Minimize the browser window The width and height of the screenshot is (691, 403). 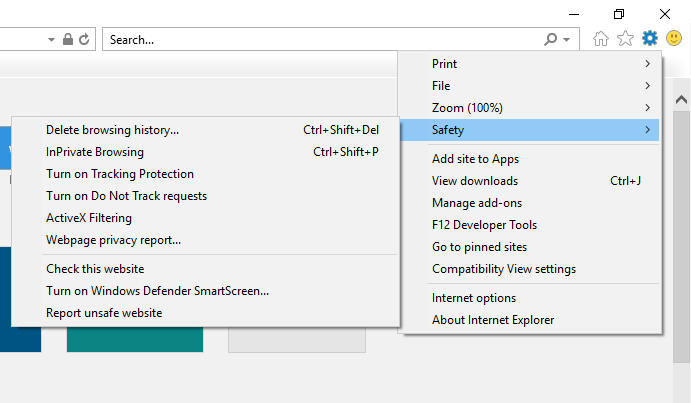tap(574, 14)
